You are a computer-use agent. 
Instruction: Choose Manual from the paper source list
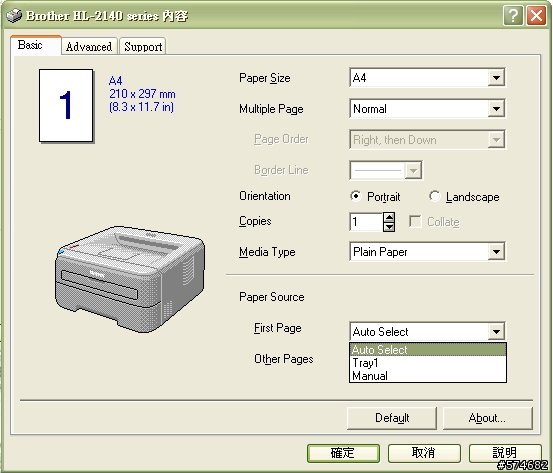coord(428,376)
